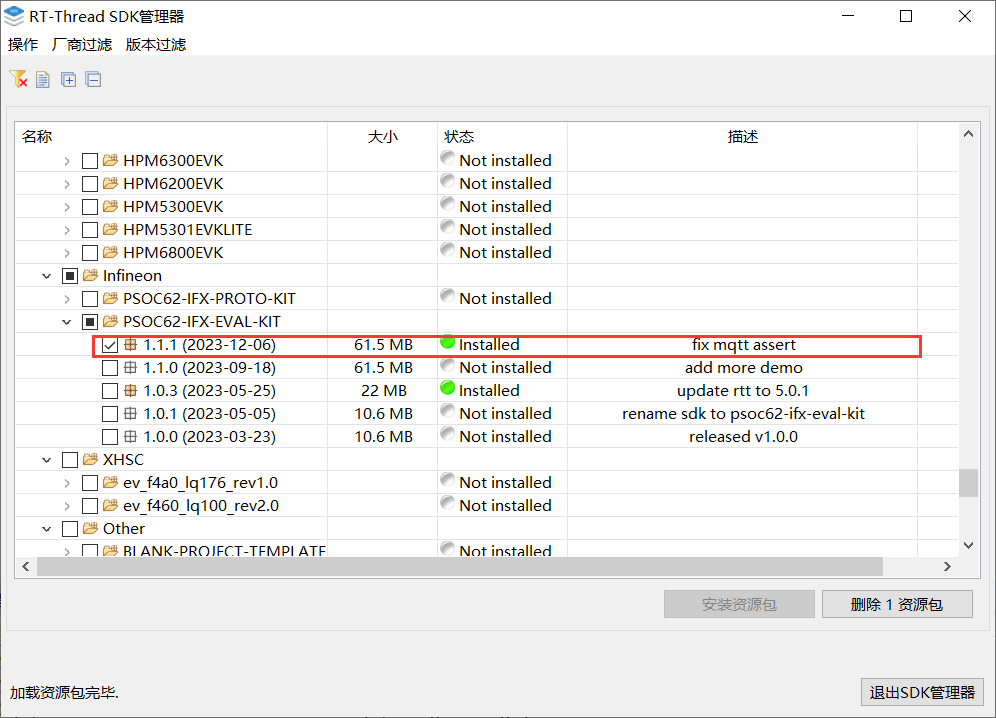
Task: Expand the HPM6200EVK tree node
Action: pyautogui.click(x=67, y=184)
